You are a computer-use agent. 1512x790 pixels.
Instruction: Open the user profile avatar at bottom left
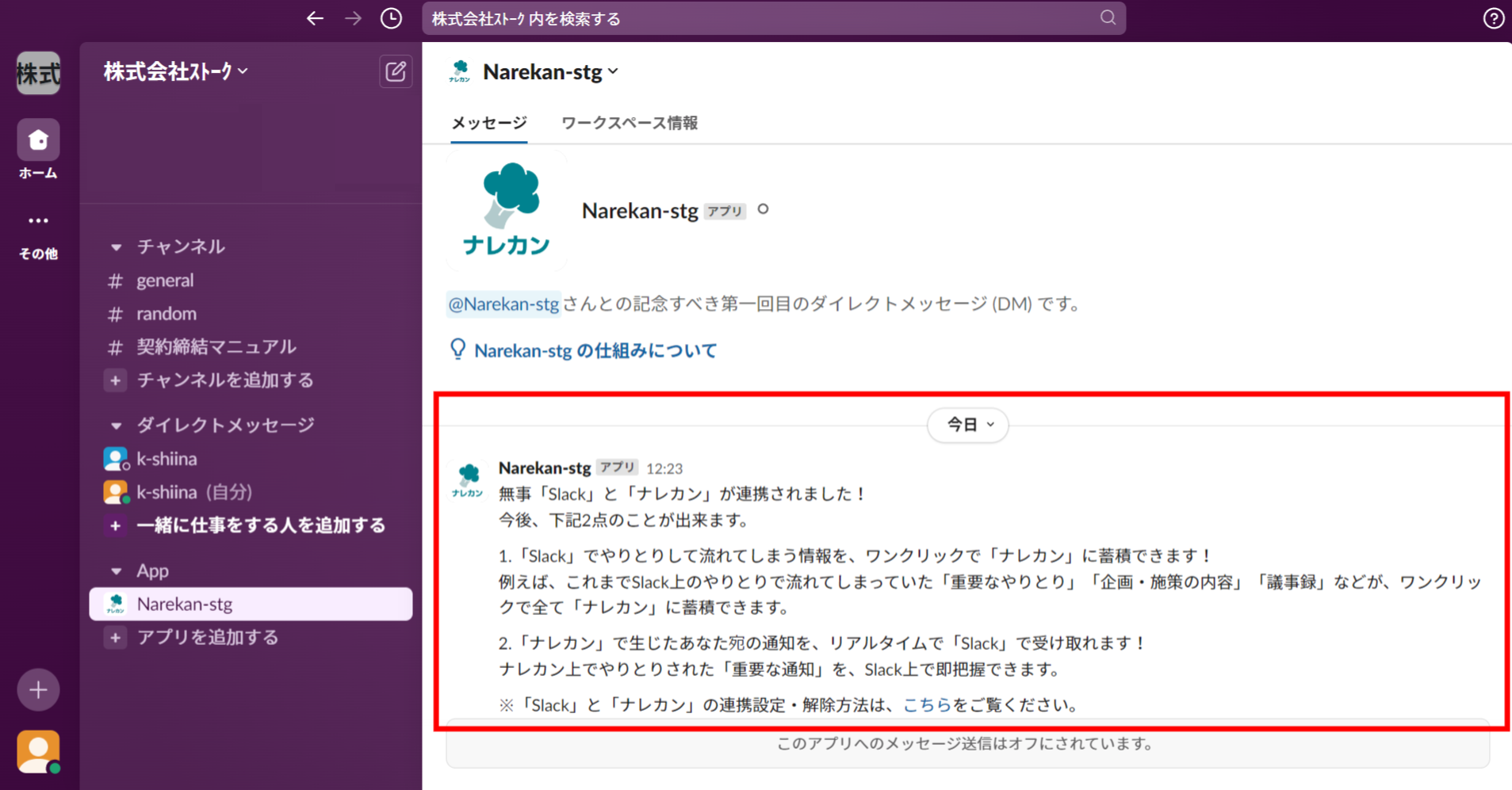38,751
